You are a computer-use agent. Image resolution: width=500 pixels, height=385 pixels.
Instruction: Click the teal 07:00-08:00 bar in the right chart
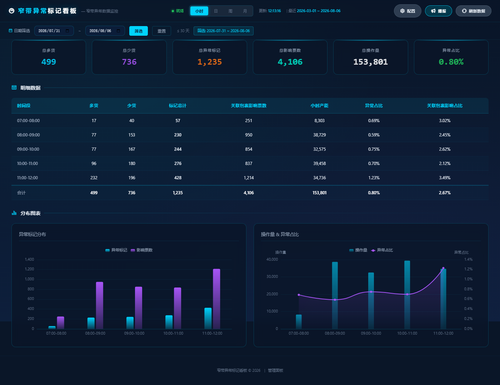(299, 322)
